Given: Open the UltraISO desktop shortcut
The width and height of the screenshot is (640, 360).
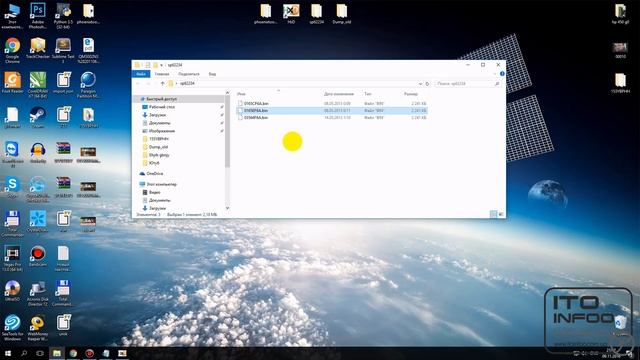Looking at the screenshot, I should [x=12, y=291].
